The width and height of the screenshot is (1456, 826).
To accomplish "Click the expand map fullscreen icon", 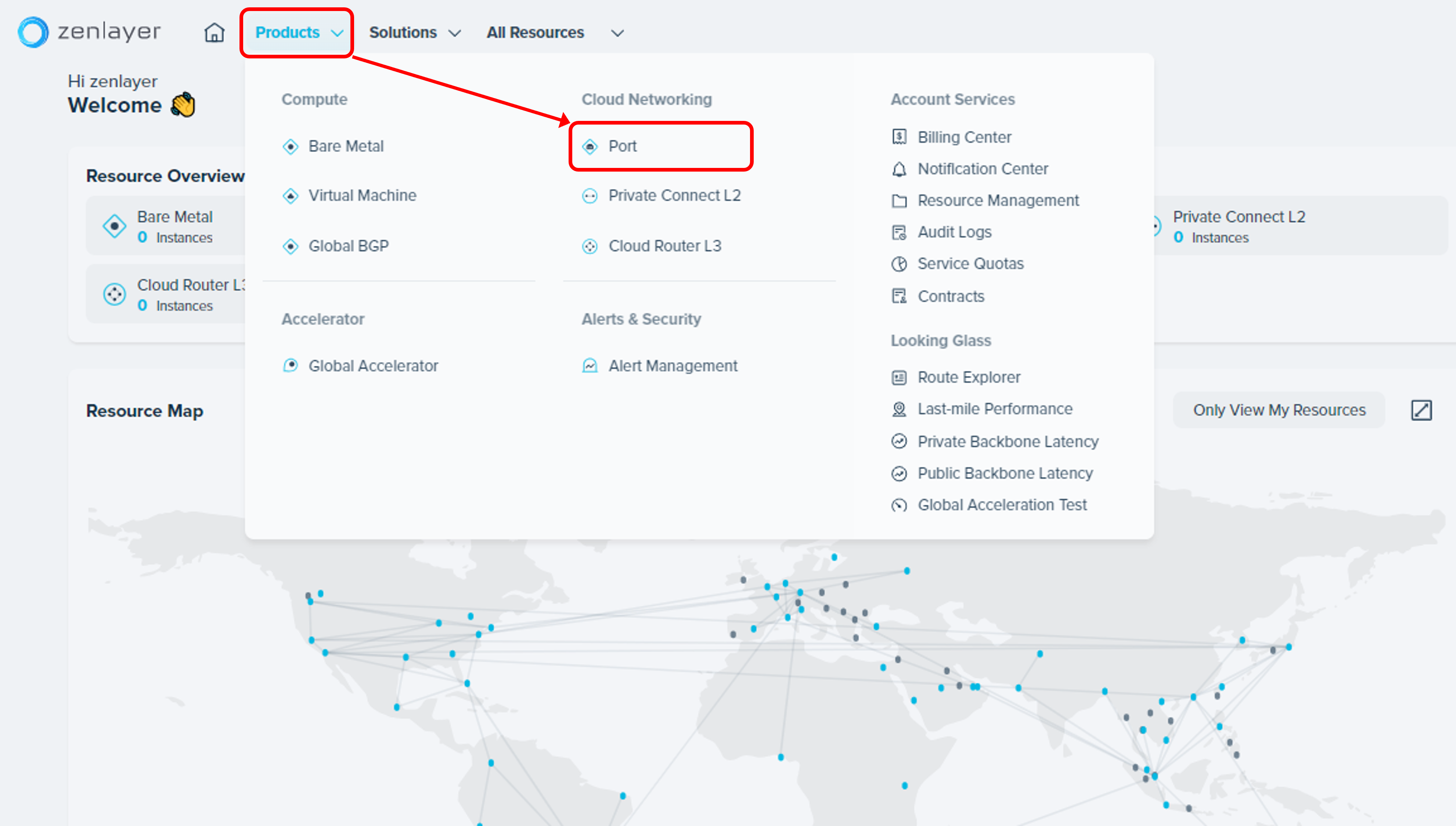I will point(1421,410).
